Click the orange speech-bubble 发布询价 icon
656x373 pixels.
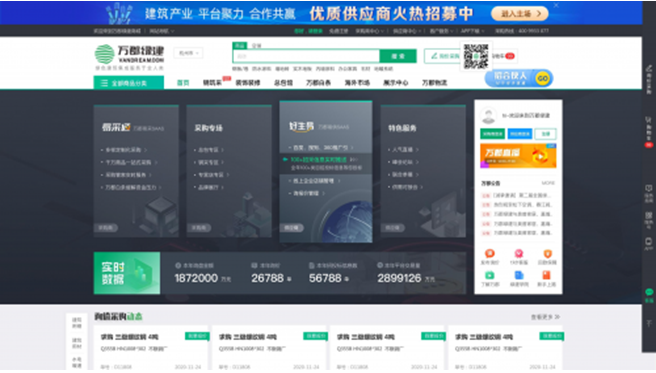tap(489, 253)
